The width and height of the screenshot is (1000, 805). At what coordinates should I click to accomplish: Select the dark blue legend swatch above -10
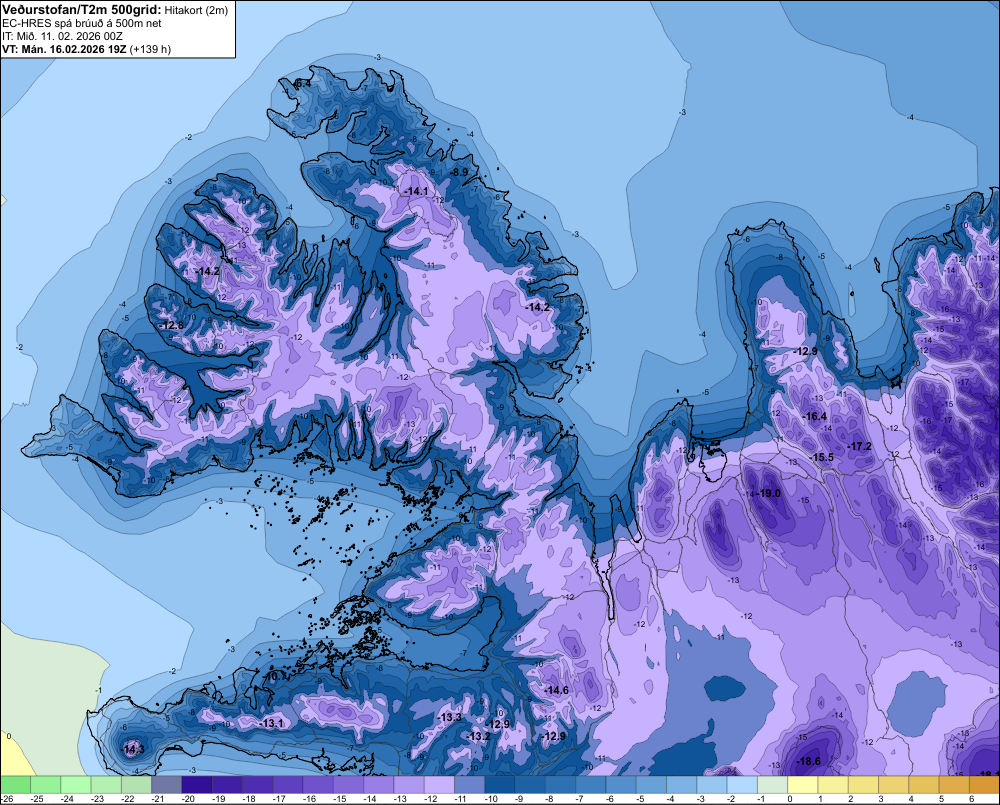click(x=500, y=784)
